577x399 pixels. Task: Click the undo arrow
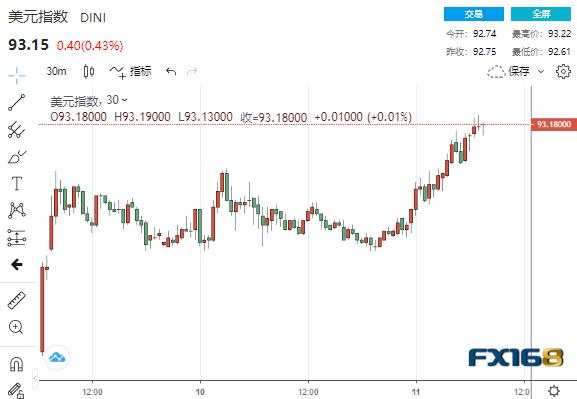coord(171,71)
